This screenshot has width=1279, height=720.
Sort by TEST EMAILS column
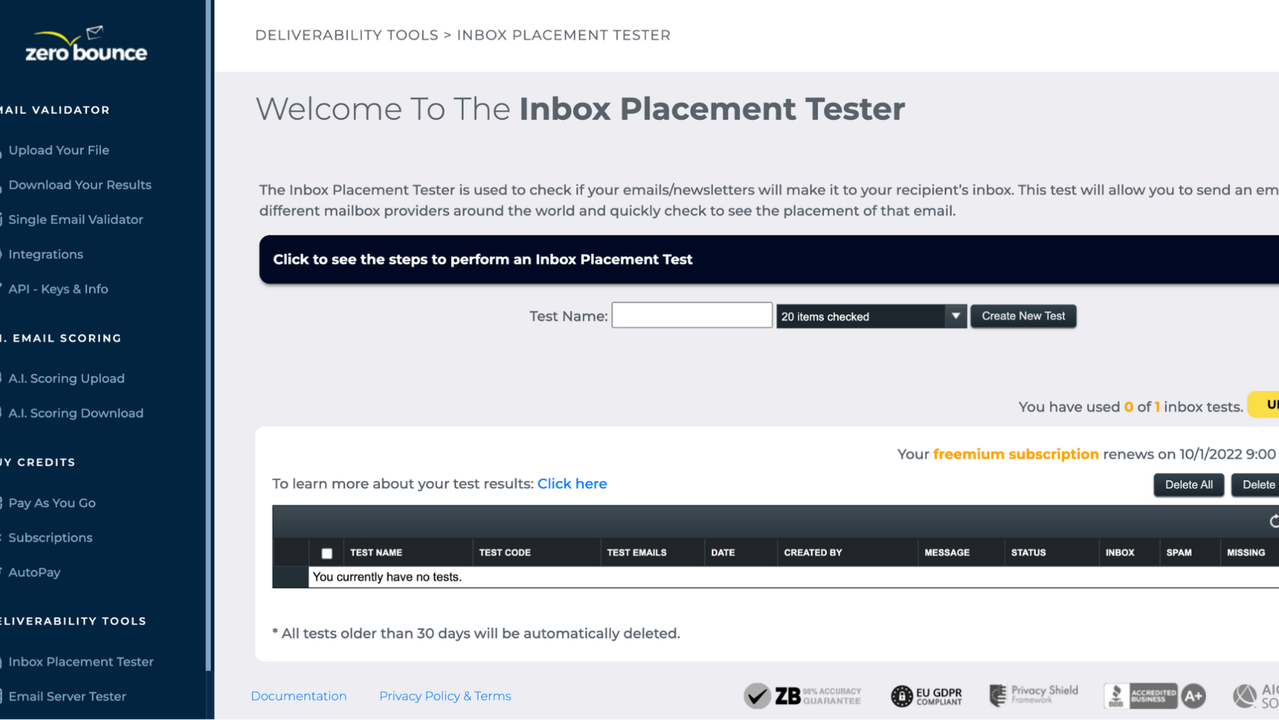637,552
